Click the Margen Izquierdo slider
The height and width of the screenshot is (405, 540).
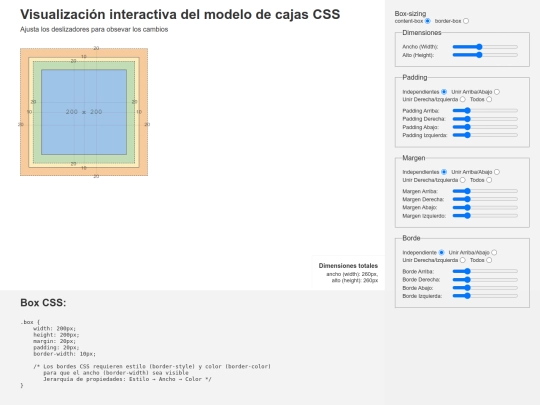485,216
